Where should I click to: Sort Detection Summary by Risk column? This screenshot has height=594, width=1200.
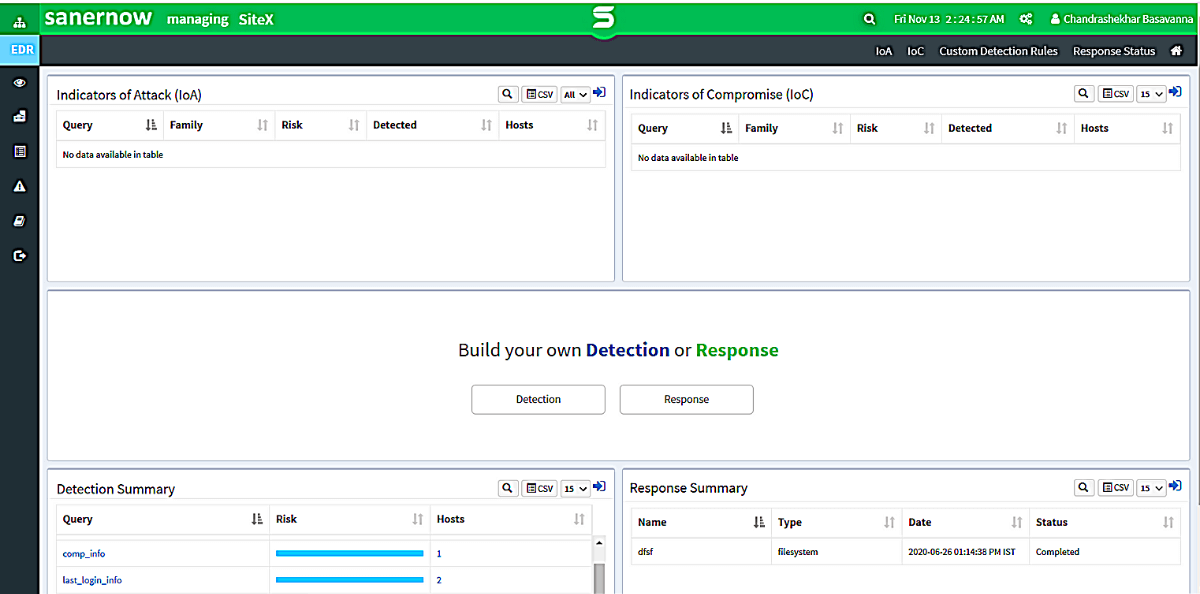coord(350,519)
